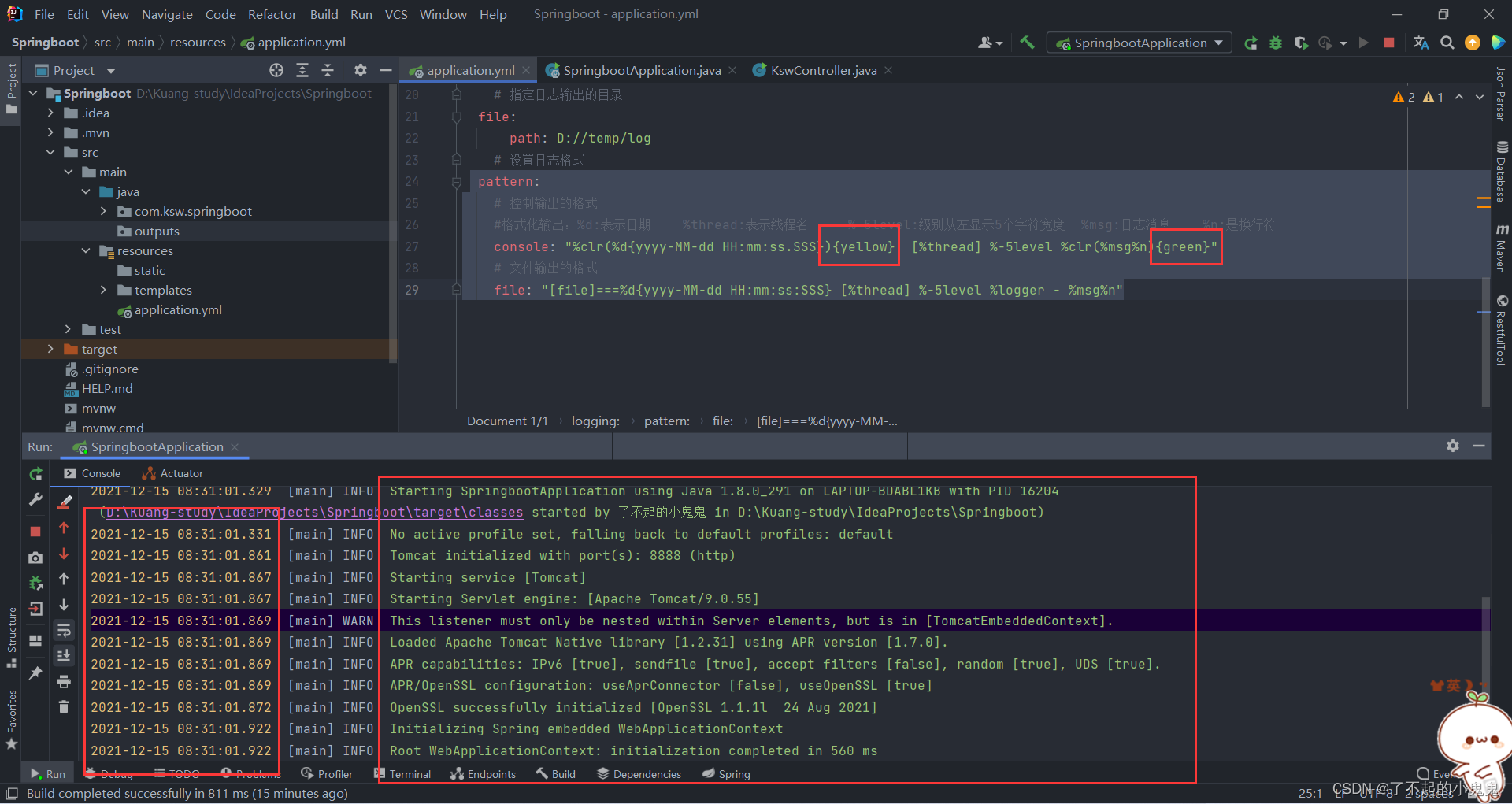Switch to Actuator tab in Run panel
This screenshot has height=804, width=1512.
point(172,473)
